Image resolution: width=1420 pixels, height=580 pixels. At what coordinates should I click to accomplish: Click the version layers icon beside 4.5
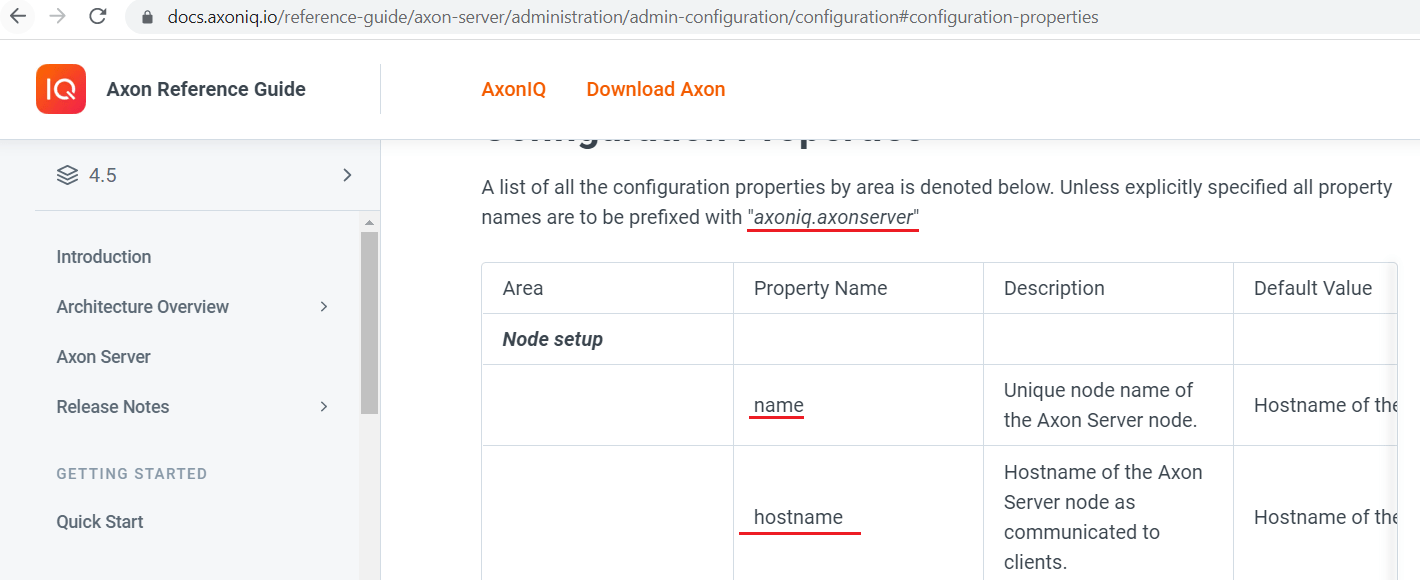[67, 175]
